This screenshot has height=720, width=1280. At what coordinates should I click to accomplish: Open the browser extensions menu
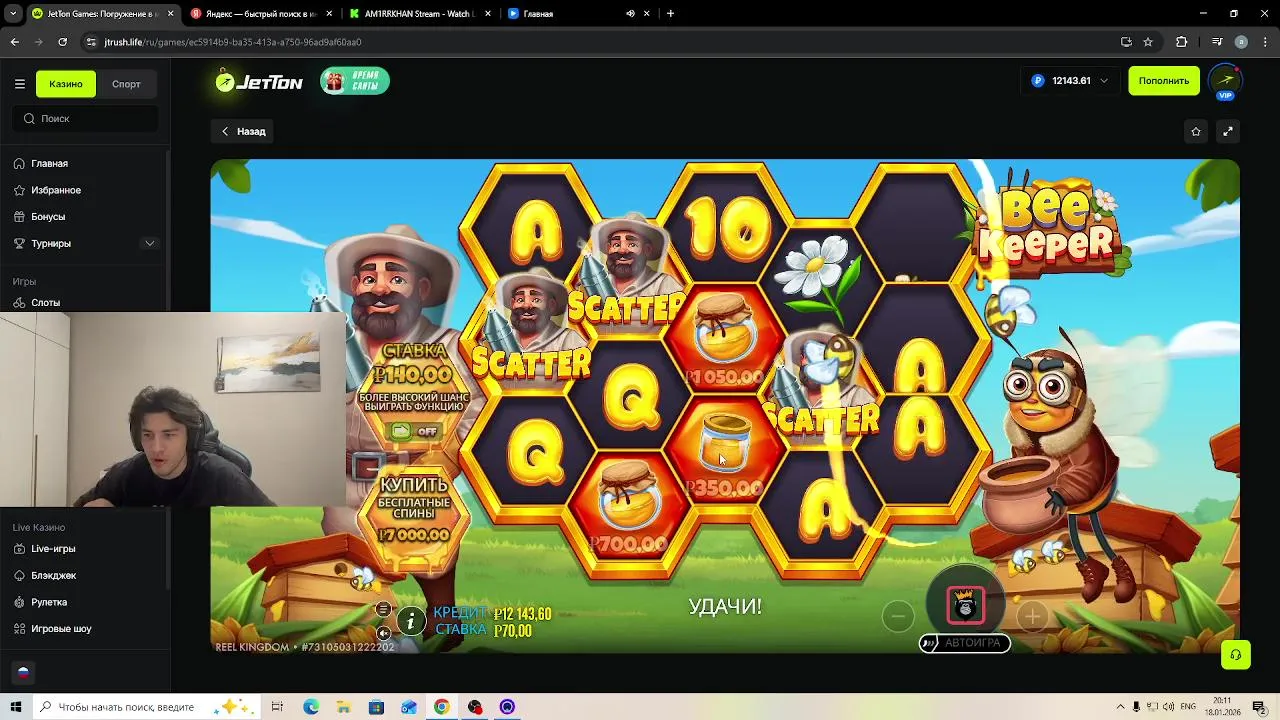(1182, 42)
